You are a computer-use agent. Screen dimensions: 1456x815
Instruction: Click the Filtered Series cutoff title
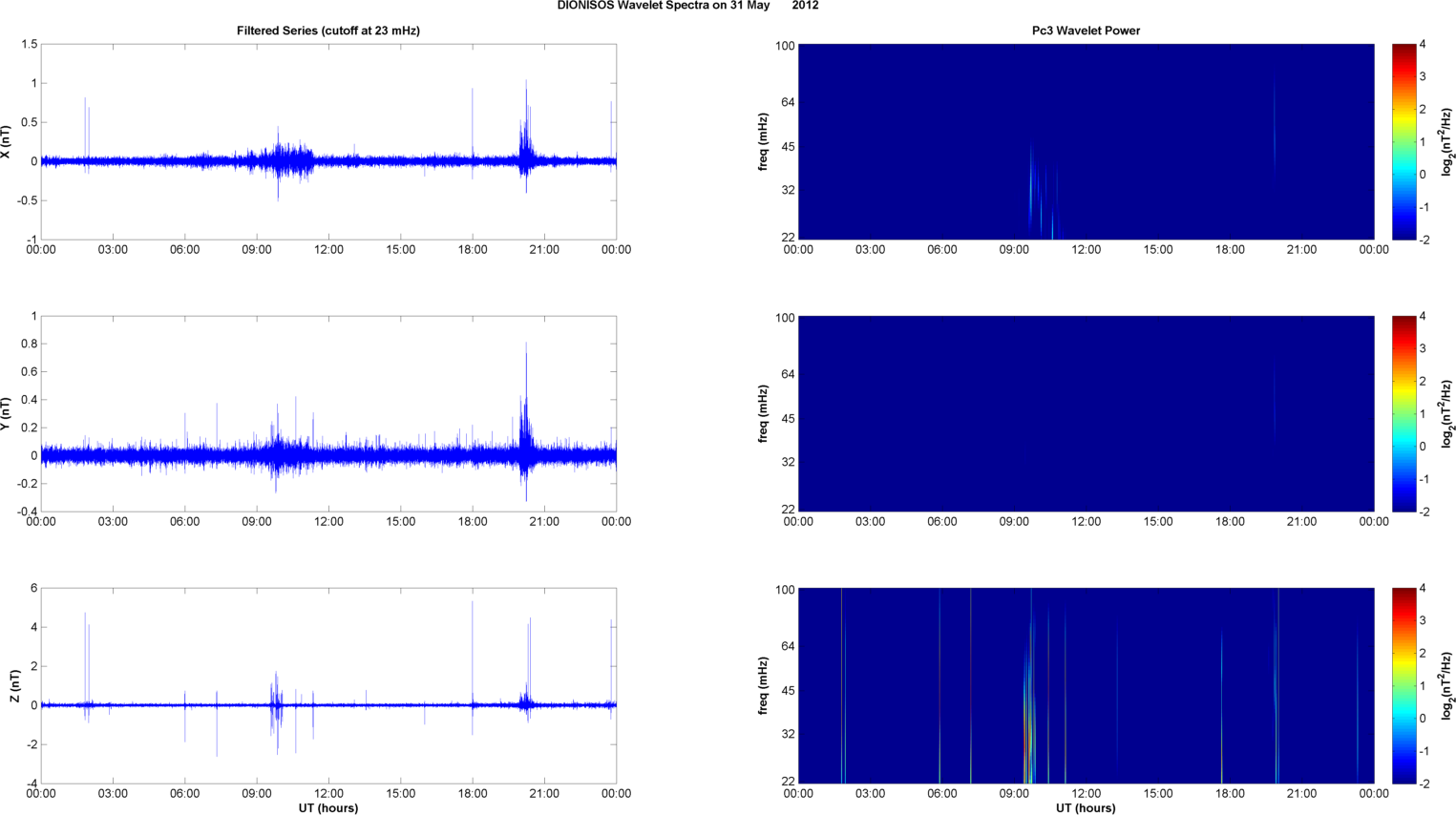pyautogui.click(x=327, y=31)
